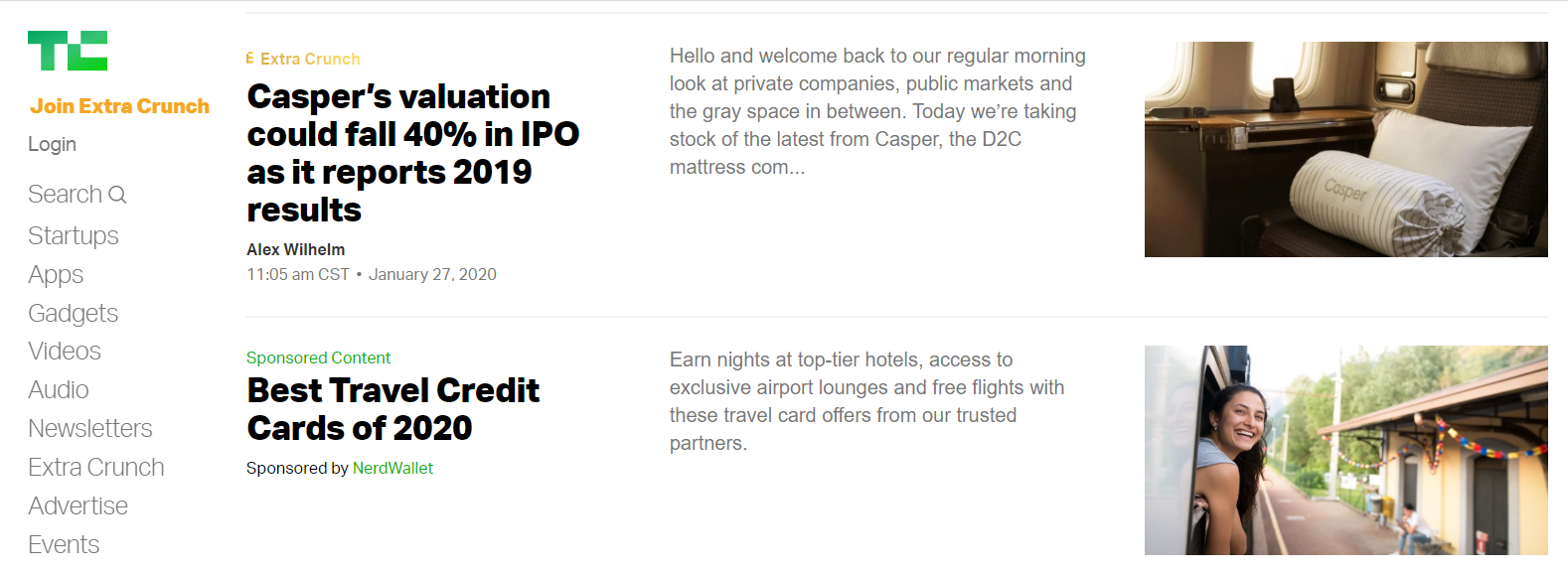This screenshot has height=574, width=1568.
Task: Click the Advertise menu item
Action: coord(78,505)
